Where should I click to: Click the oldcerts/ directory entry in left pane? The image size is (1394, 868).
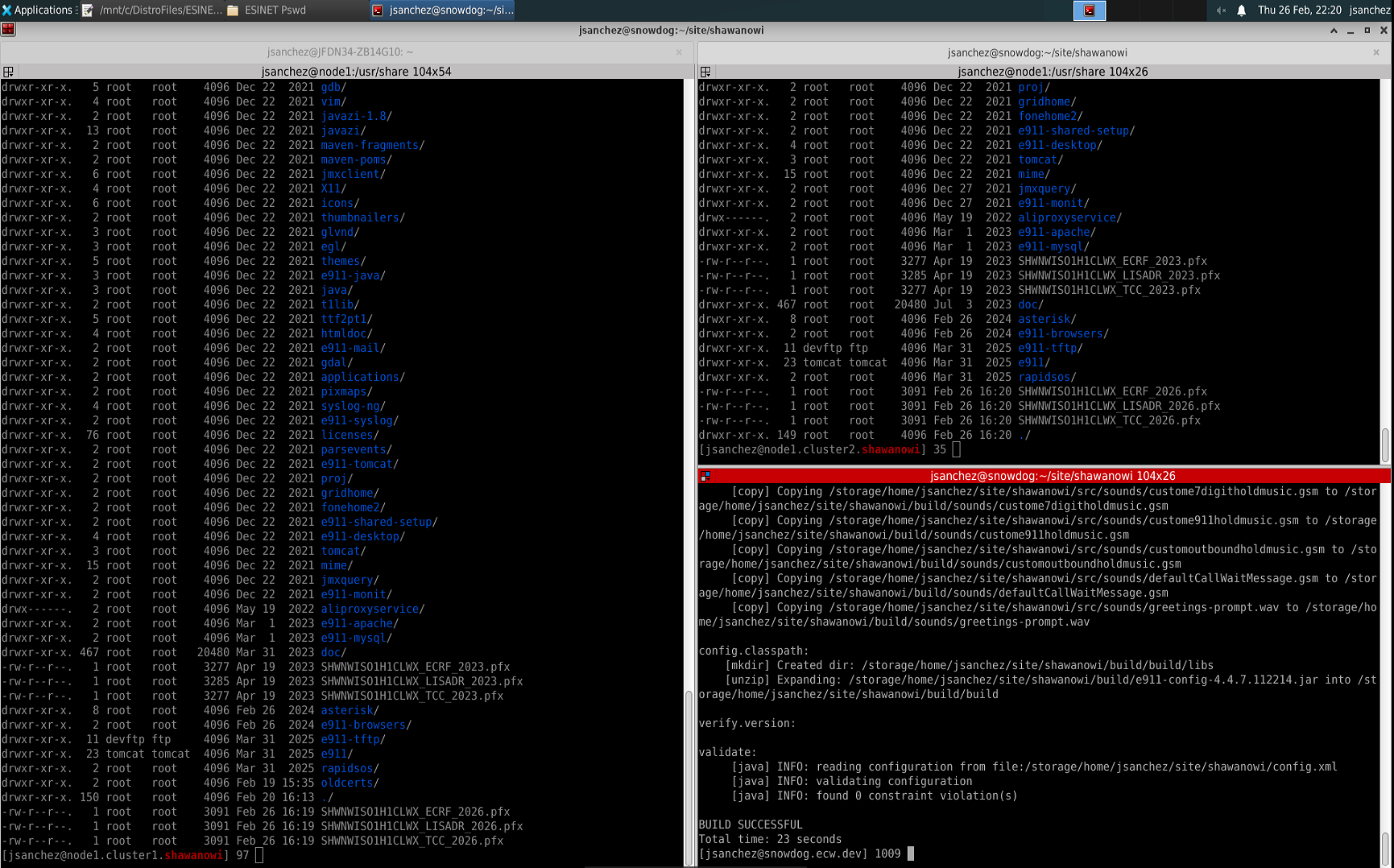pyautogui.click(x=350, y=783)
